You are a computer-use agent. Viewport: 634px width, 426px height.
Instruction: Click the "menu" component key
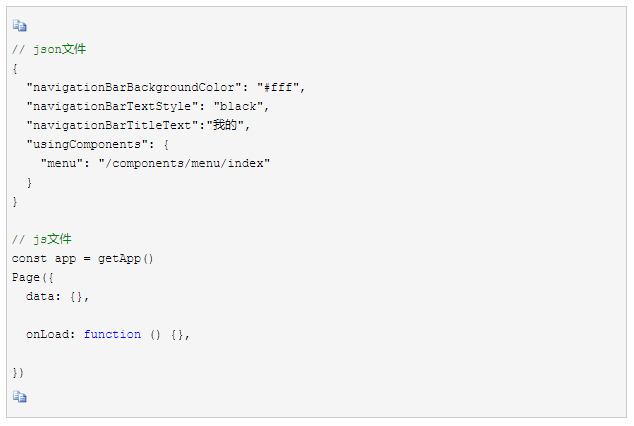61,163
